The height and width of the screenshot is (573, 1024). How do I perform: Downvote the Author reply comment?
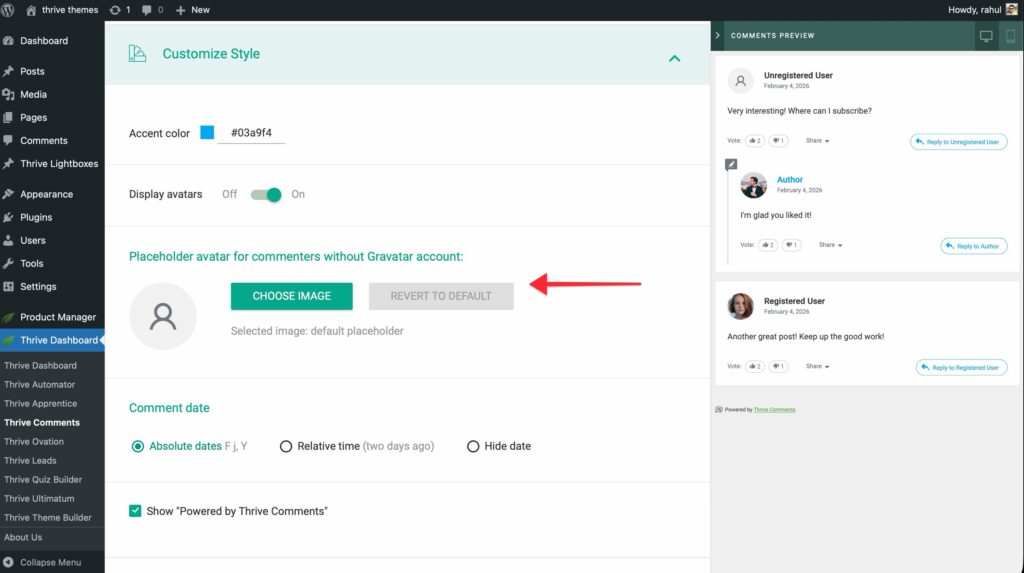[x=790, y=245]
